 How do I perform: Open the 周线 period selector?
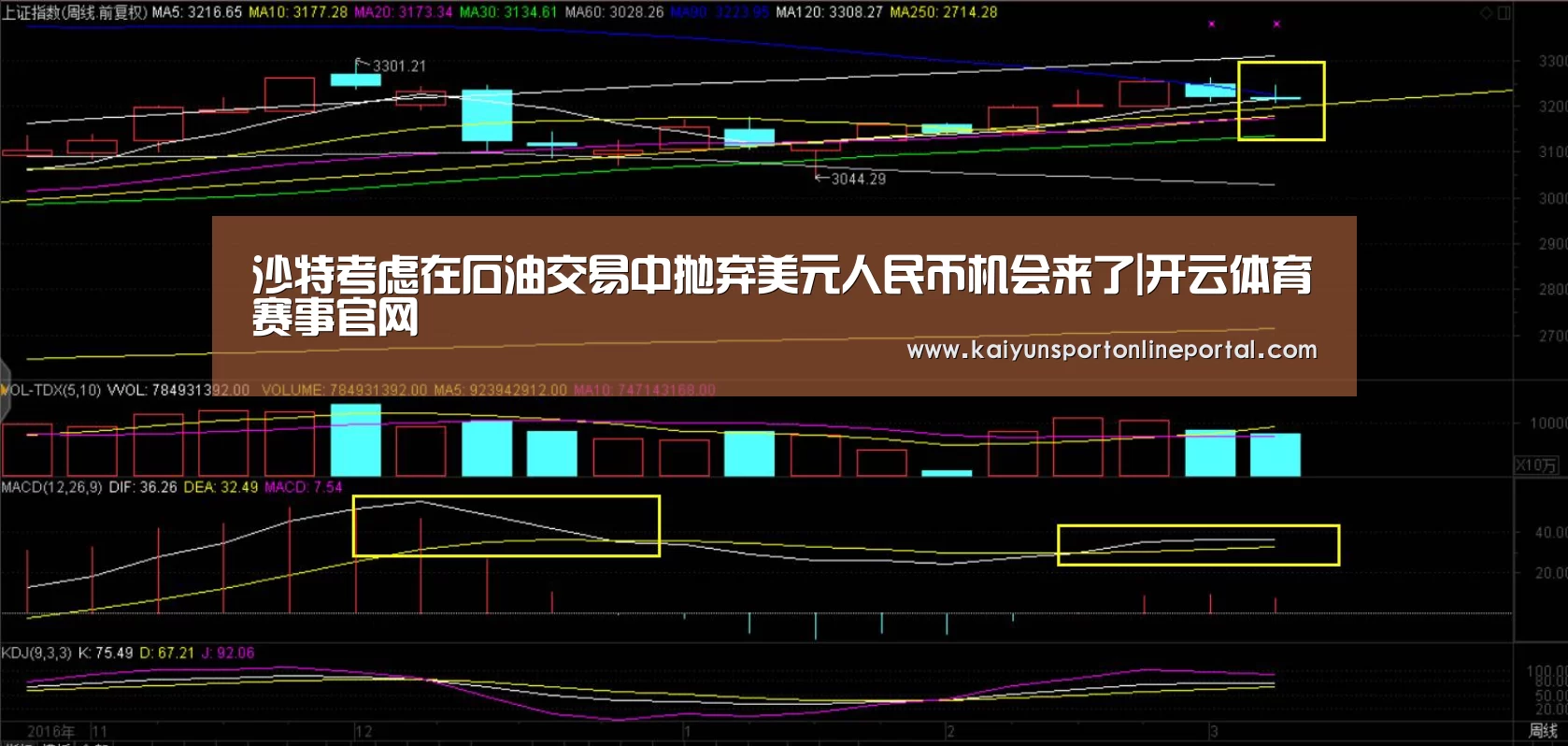tap(1543, 730)
